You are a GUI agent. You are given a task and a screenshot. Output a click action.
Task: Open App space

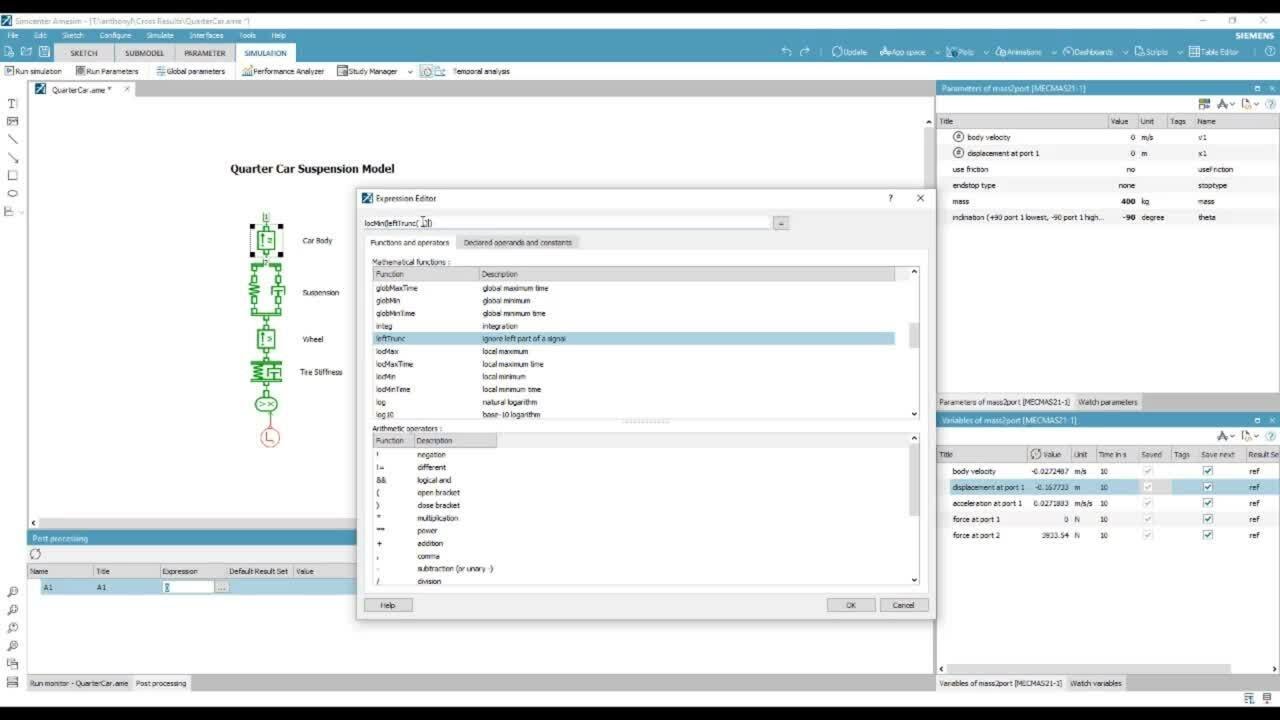tap(903, 52)
